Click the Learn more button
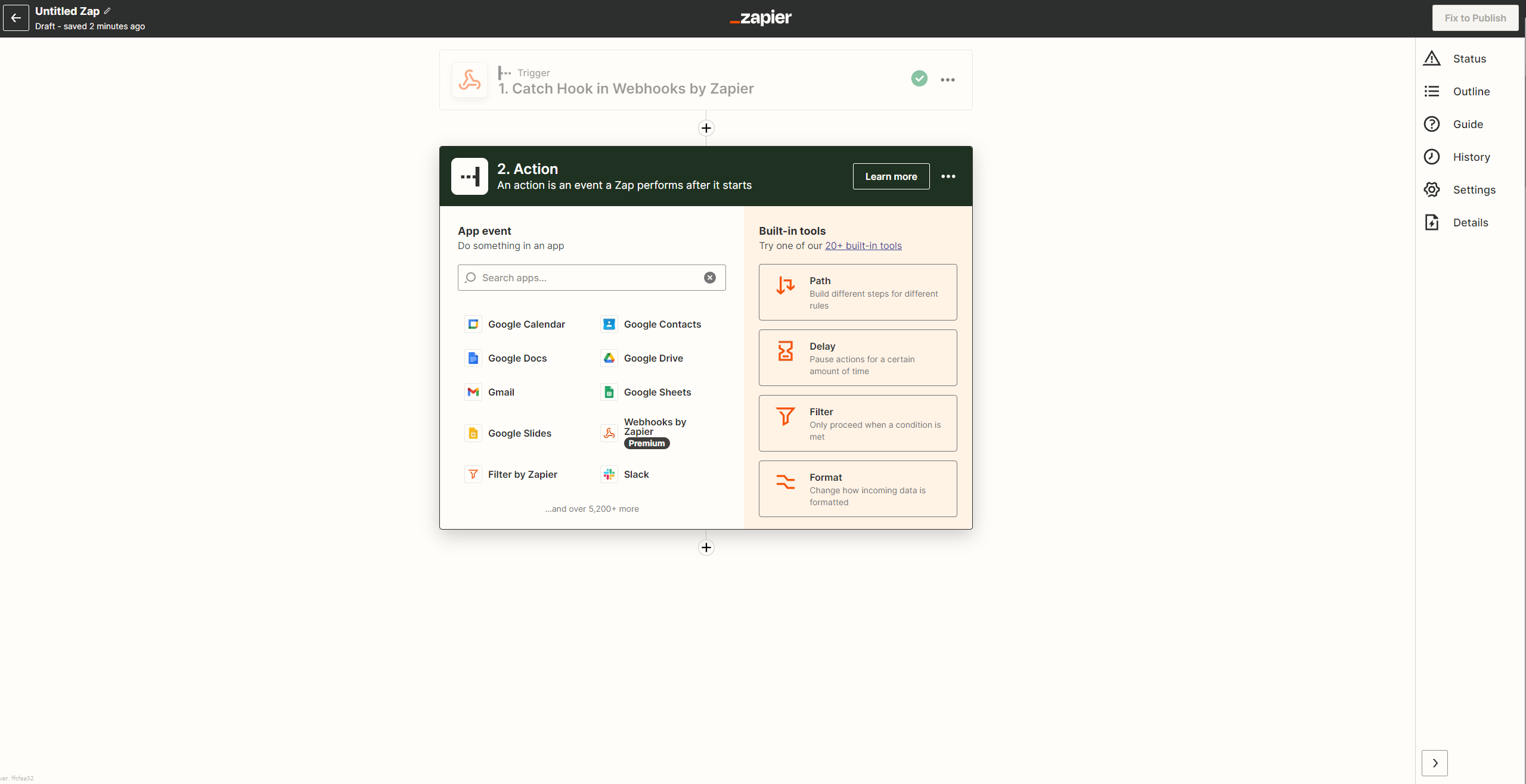This screenshot has width=1526, height=784. point(891,176)
